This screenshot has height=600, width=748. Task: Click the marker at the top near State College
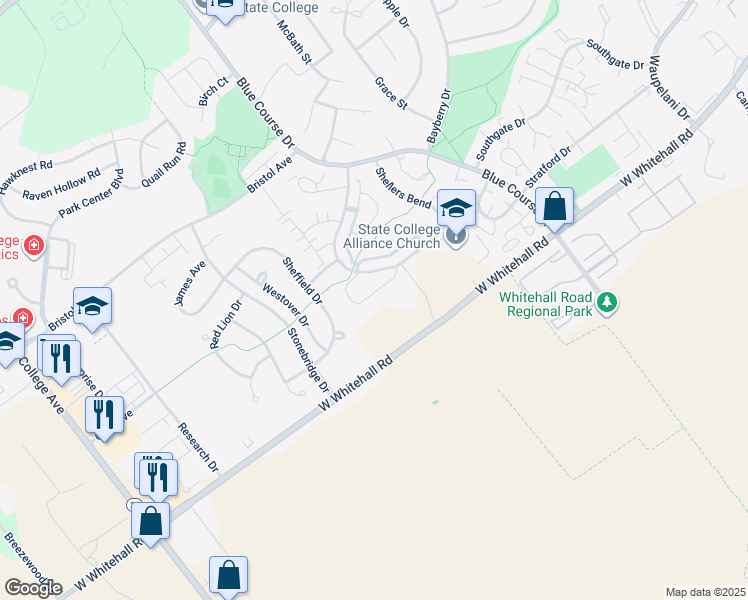pyautogui.click(x=226, y=8)
